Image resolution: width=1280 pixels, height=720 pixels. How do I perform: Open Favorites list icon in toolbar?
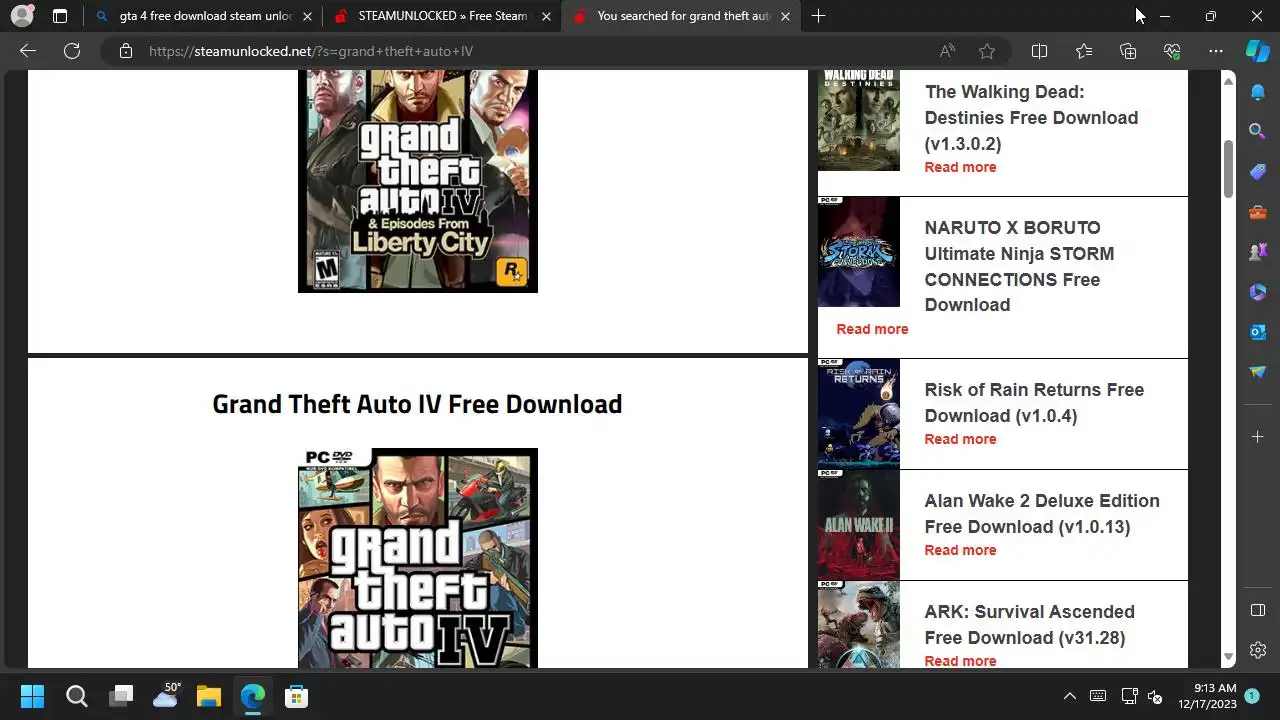click(1084, 51)
